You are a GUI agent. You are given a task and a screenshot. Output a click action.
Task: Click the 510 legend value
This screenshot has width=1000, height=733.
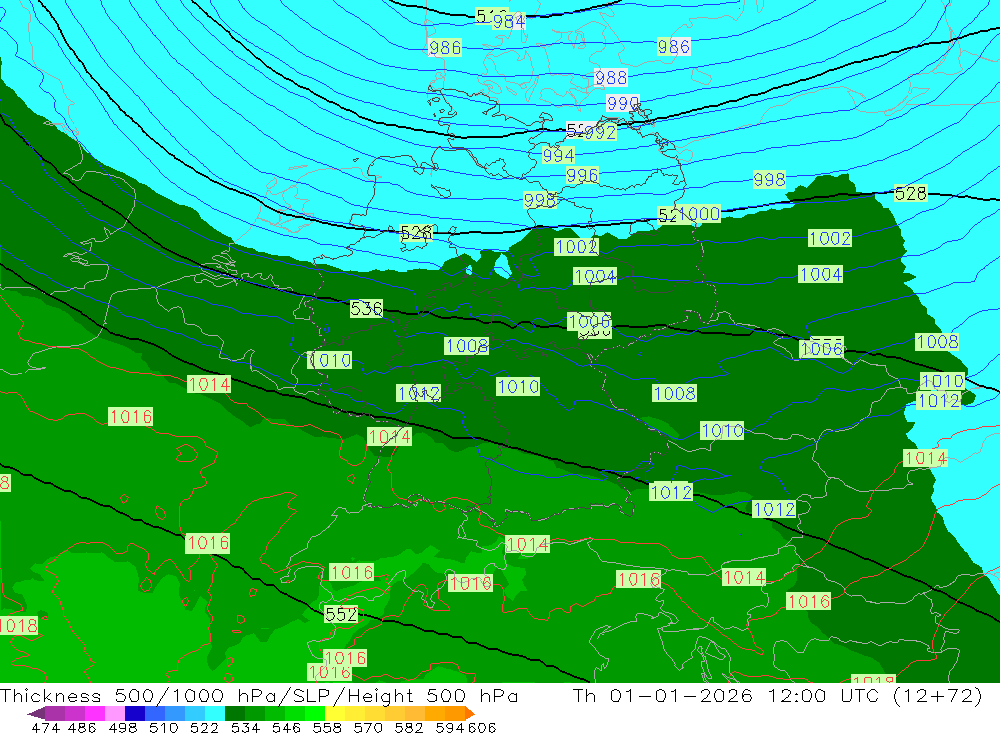tap(164, 727)
